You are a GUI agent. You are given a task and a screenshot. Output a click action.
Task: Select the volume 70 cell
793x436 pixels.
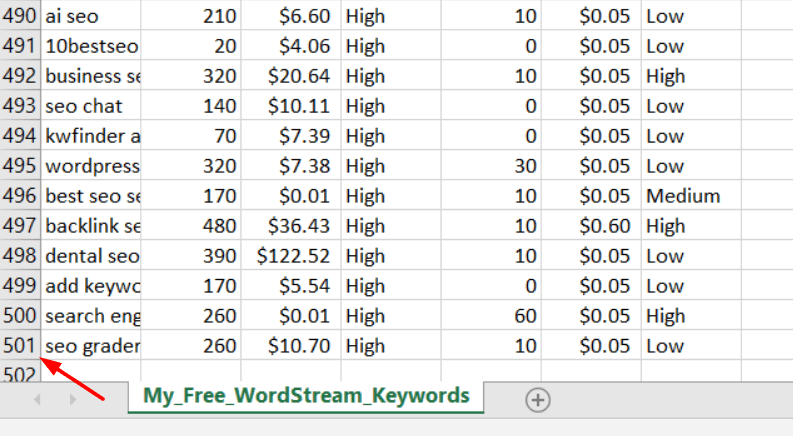(191, 136)
